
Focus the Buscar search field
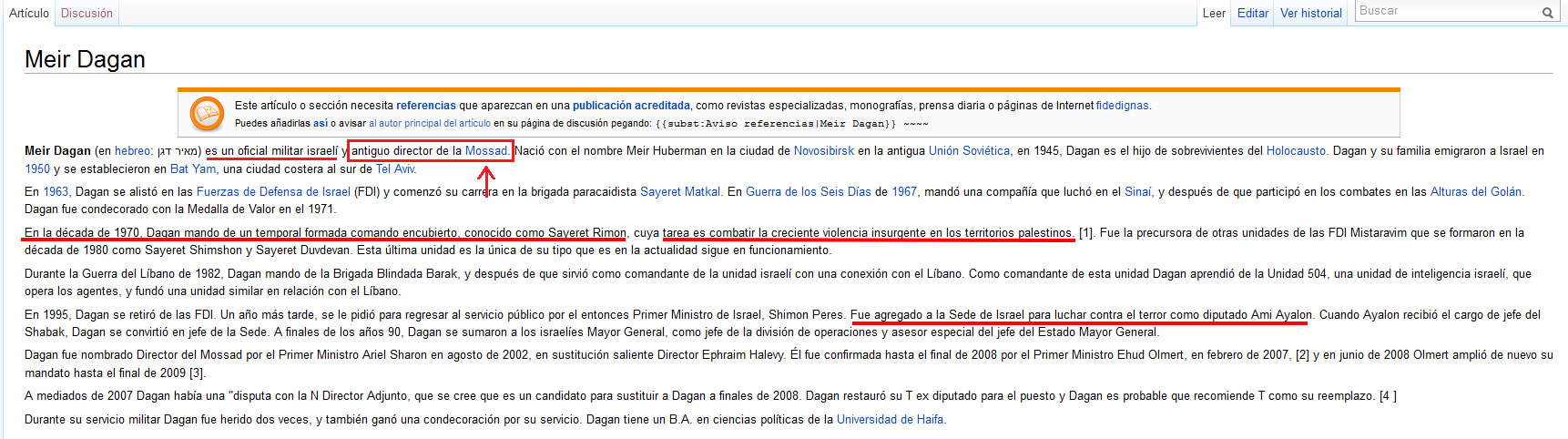point(1446,12)
